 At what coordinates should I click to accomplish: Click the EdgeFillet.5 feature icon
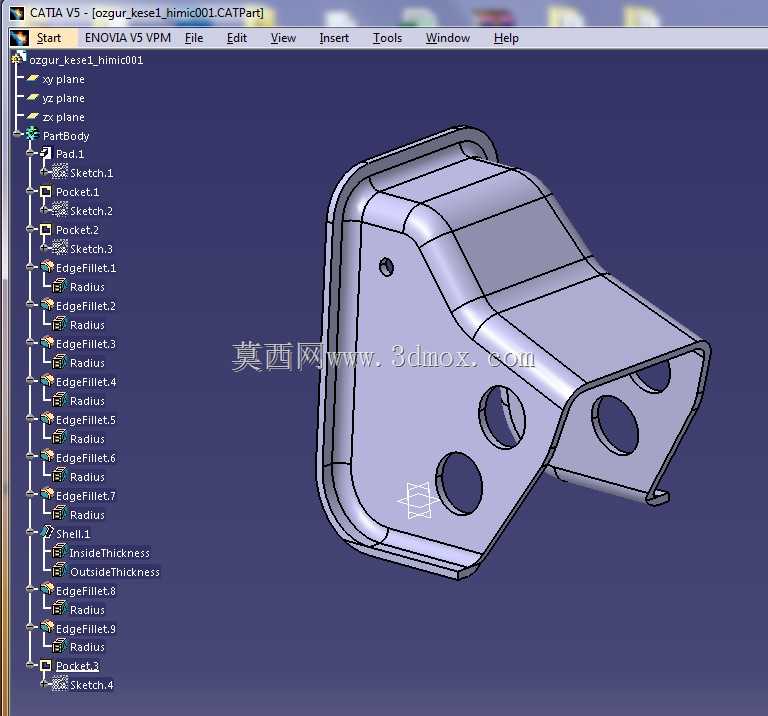point(47,419)
